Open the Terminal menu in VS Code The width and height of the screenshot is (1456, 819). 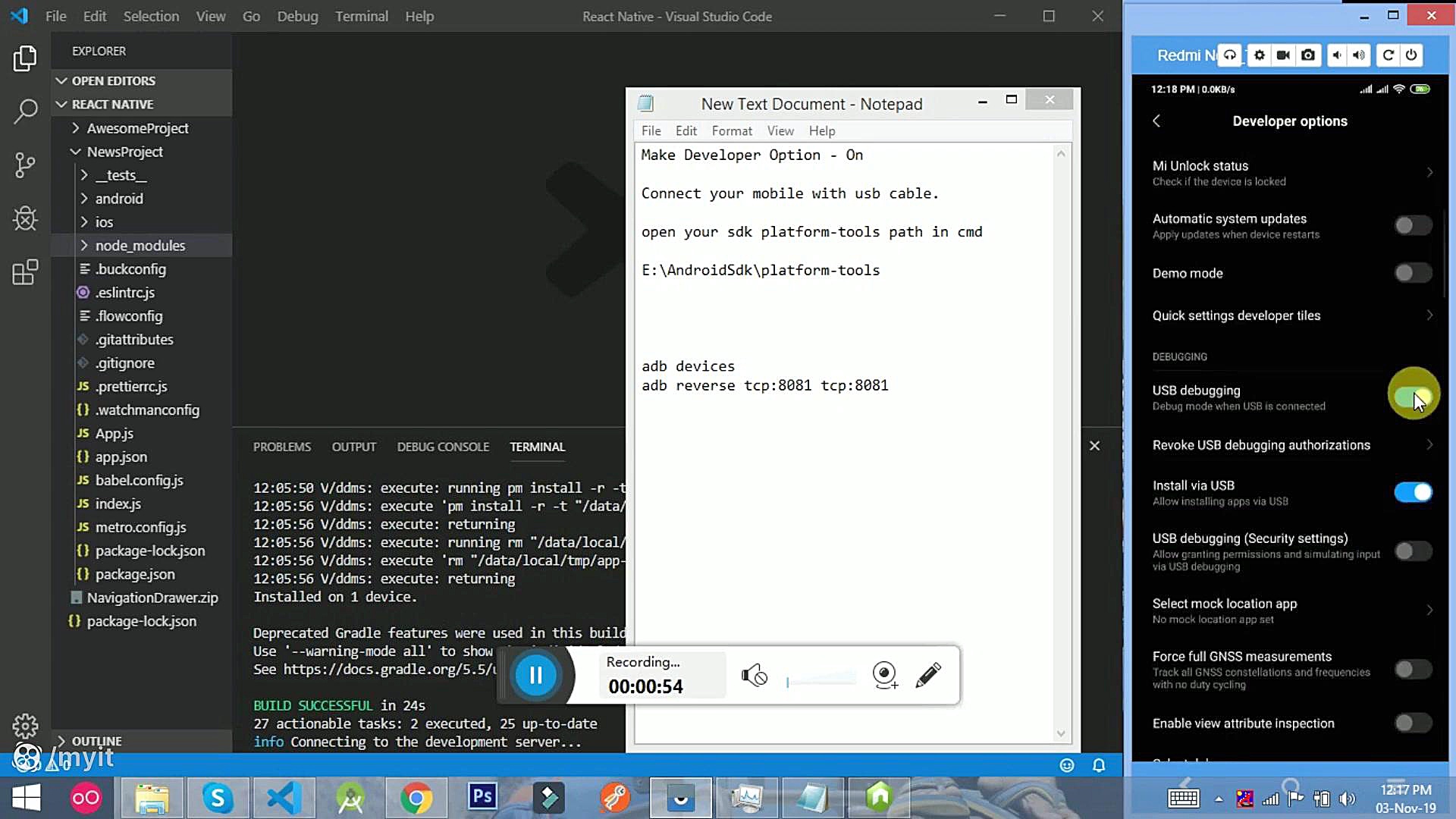point(361,16)
